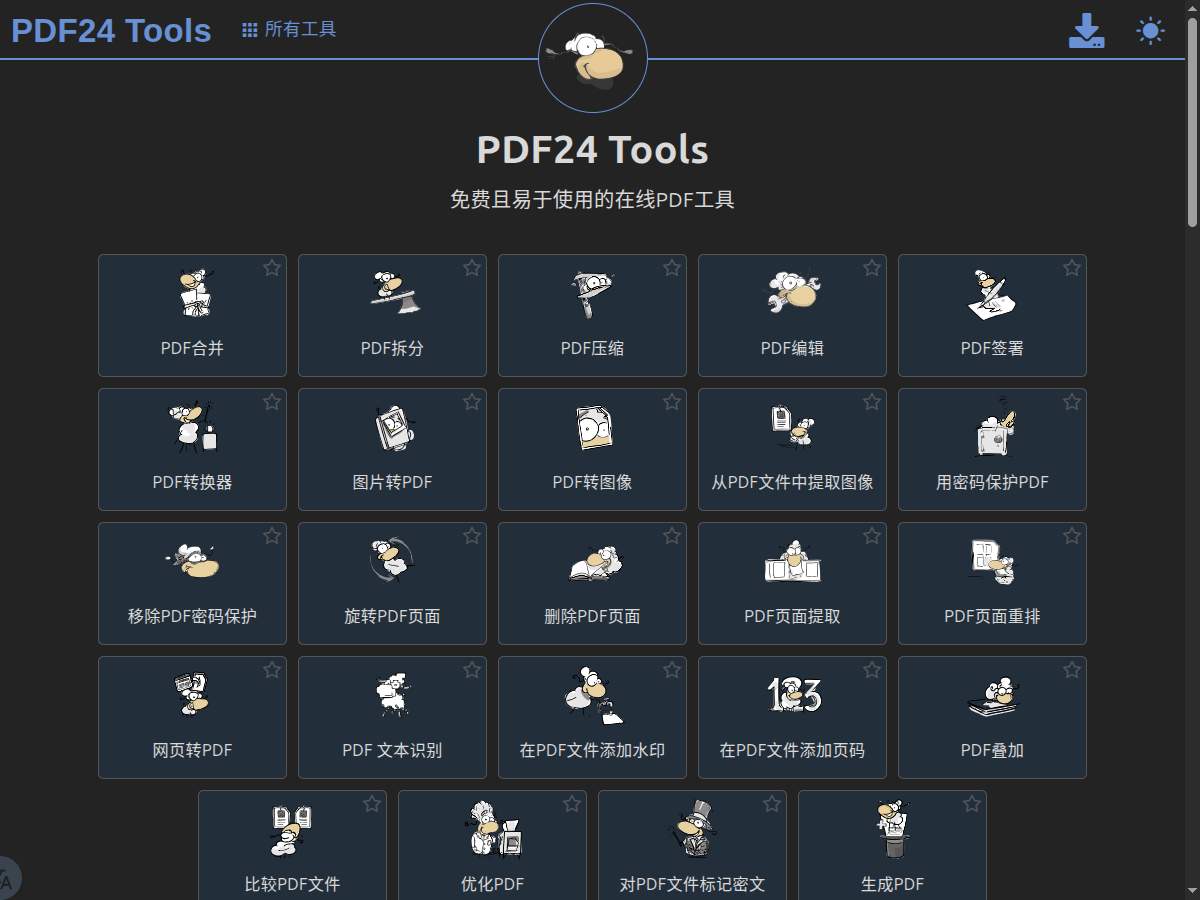Click the download PDF24 desktop icon
1200x900 pixels.
point(1087,30)
